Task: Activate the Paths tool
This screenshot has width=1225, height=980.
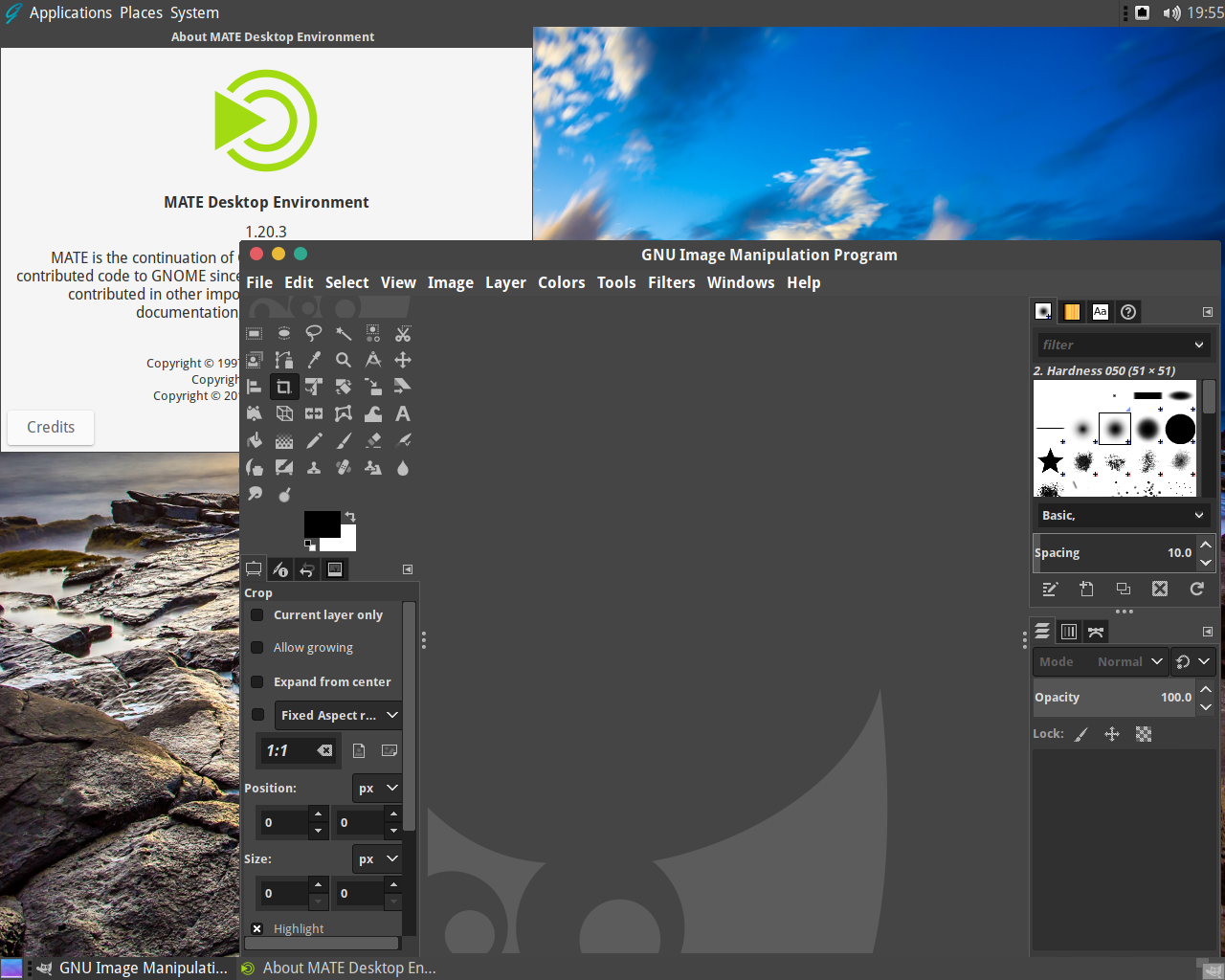Action: 284,360
